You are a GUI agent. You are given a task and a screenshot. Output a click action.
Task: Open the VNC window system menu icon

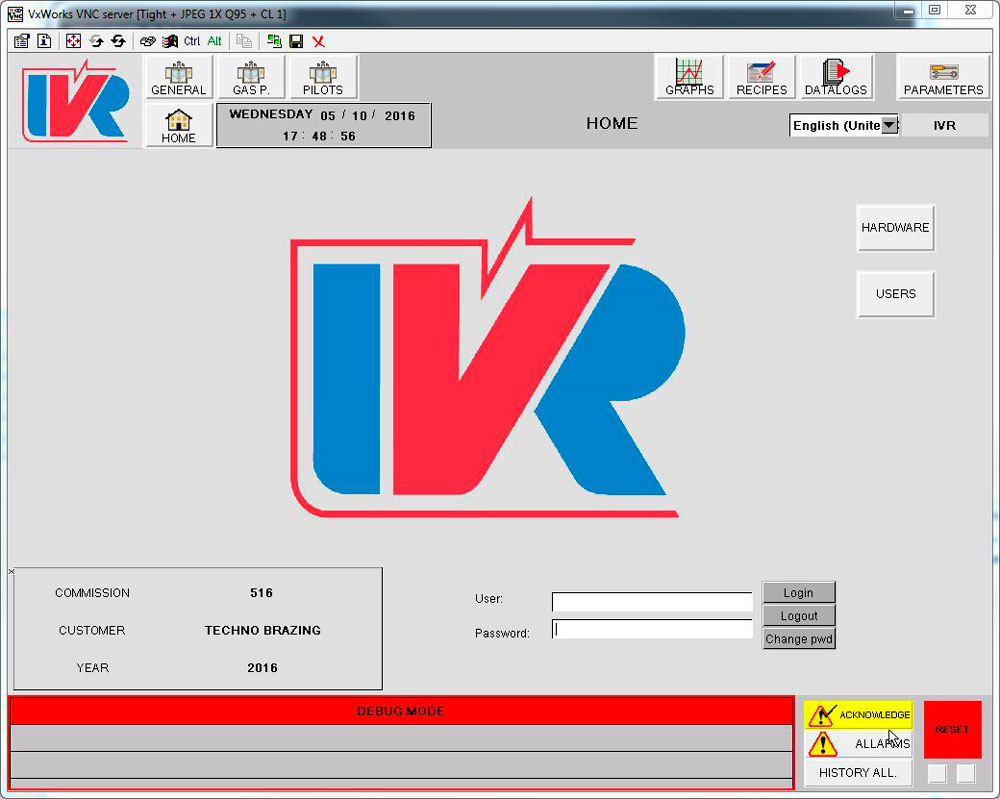(x=15, y=13)
